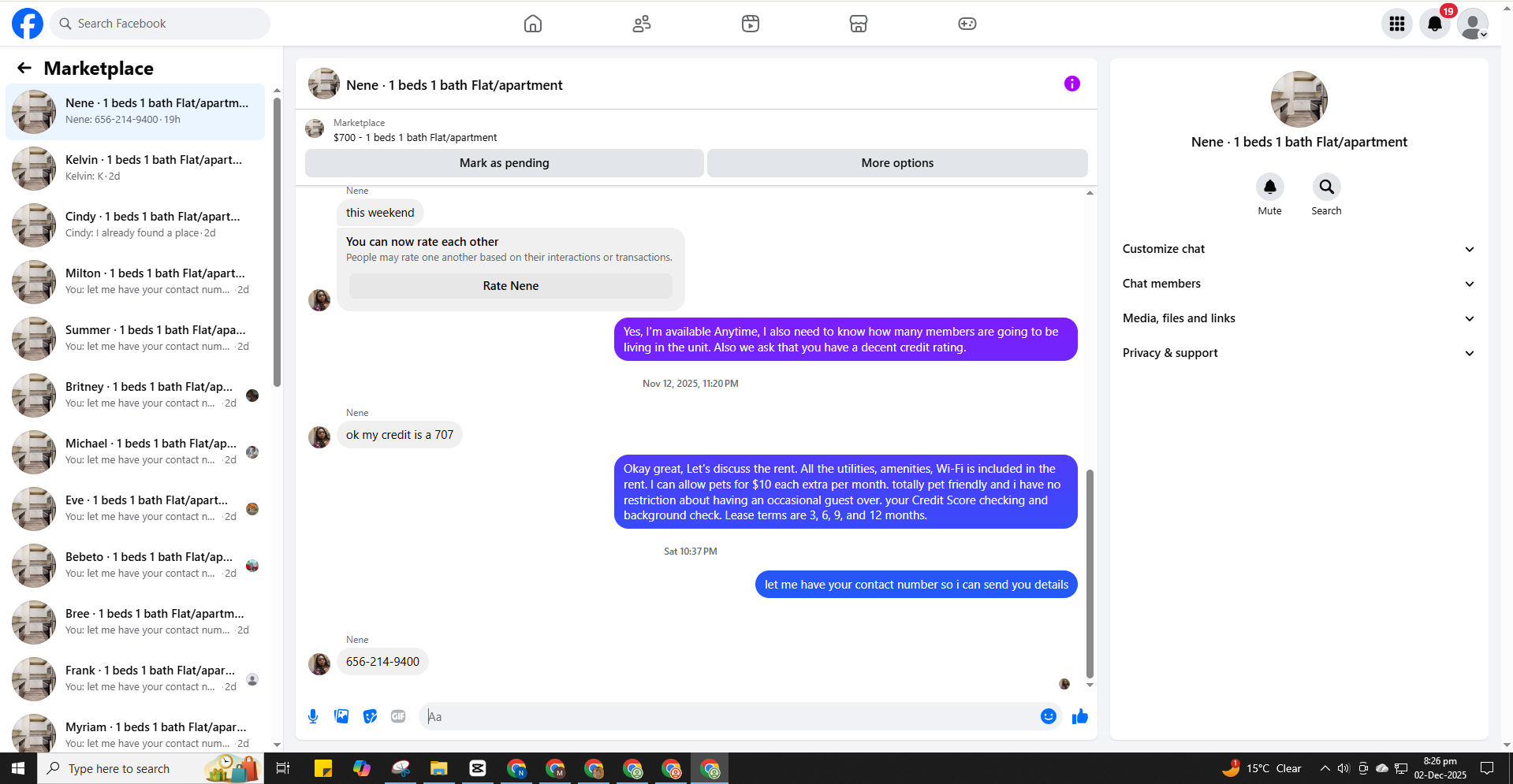This screenshot has height=784, width=1513.
Task: Open the Facebook menu grid icon
Action: pos(1397,24)
